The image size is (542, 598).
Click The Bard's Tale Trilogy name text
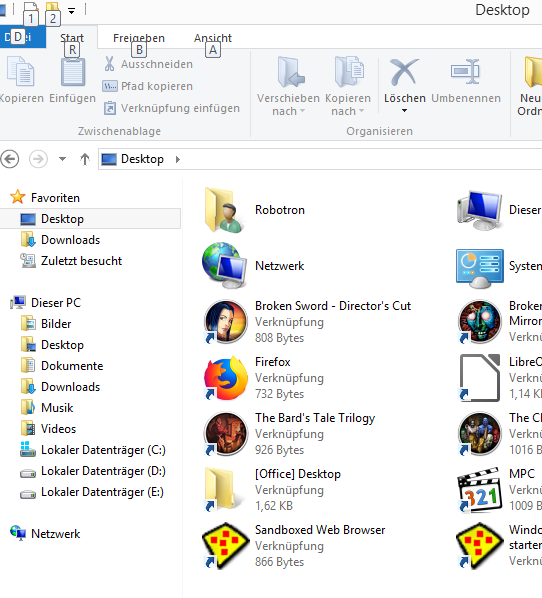click(x=315, y=418)
